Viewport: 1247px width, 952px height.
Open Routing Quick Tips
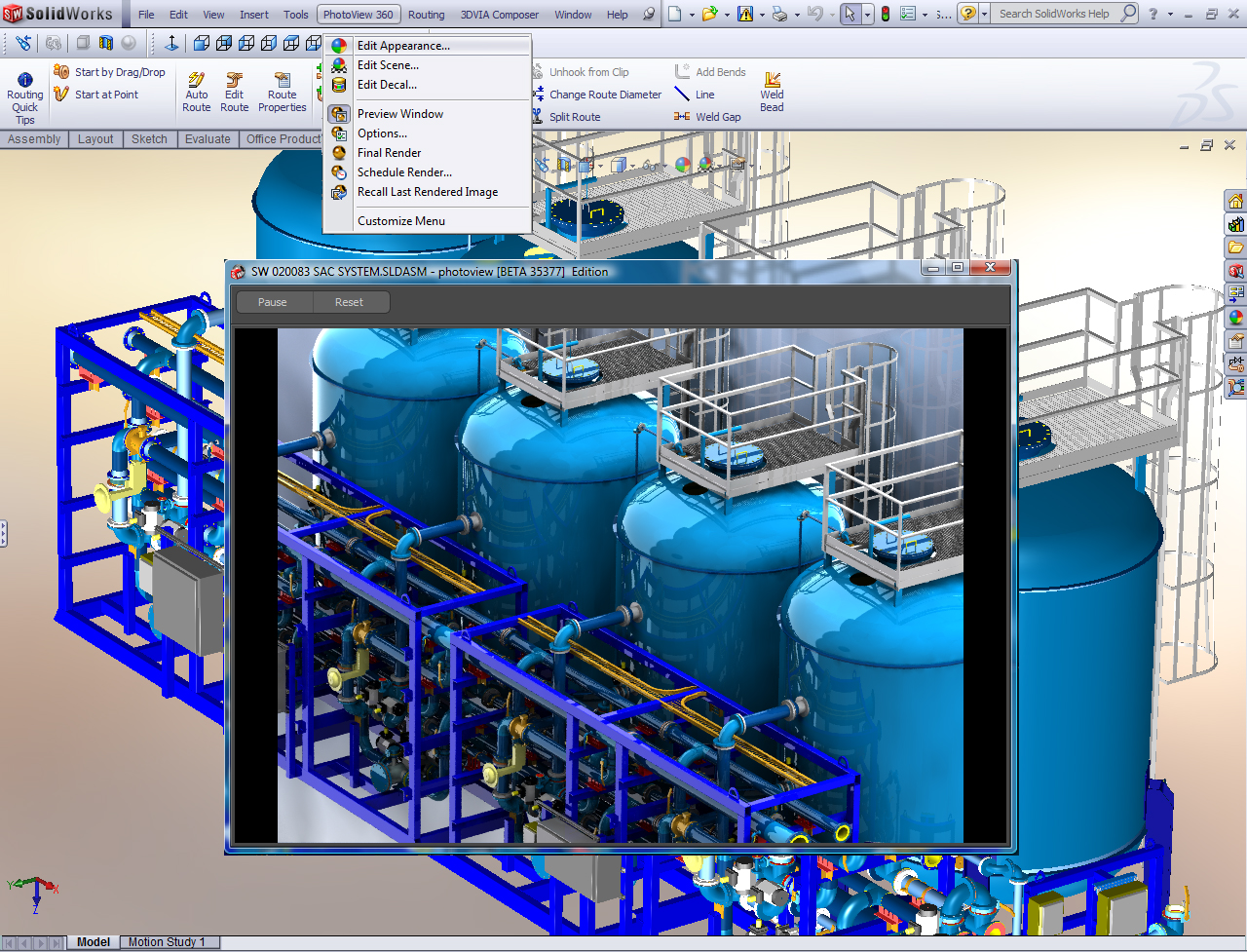(x=24, y=98)
